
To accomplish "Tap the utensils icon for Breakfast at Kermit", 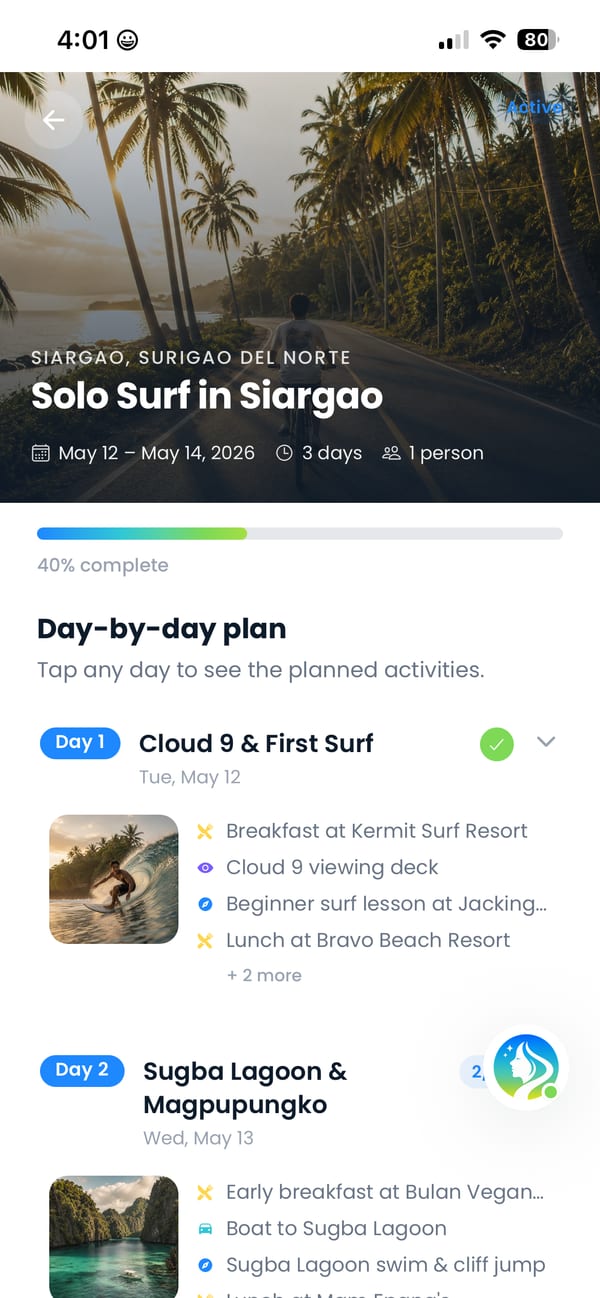I will coord(205,831).
